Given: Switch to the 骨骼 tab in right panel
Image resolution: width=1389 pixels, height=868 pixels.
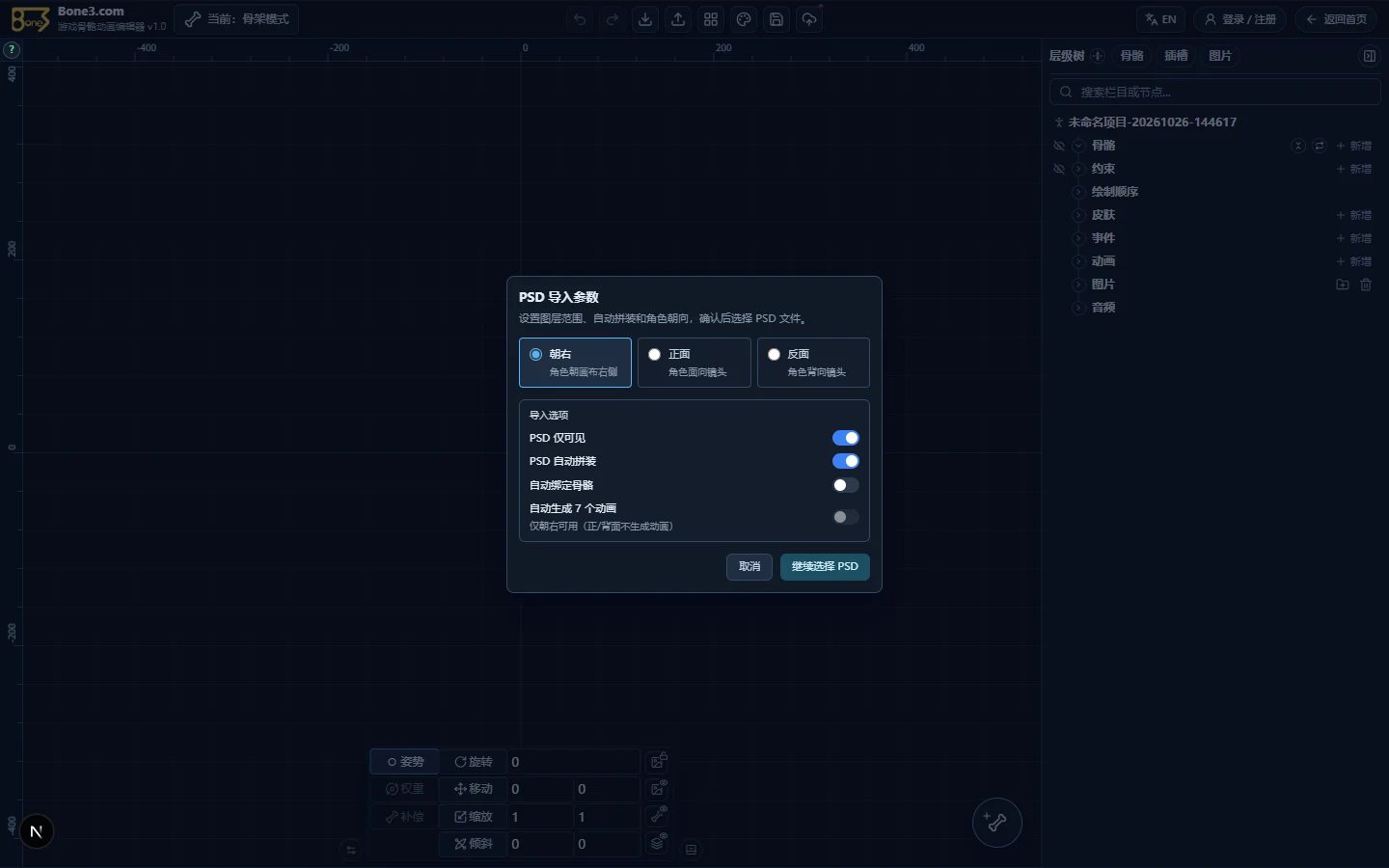Looking at the screenshot, I should pos(1131,56).
